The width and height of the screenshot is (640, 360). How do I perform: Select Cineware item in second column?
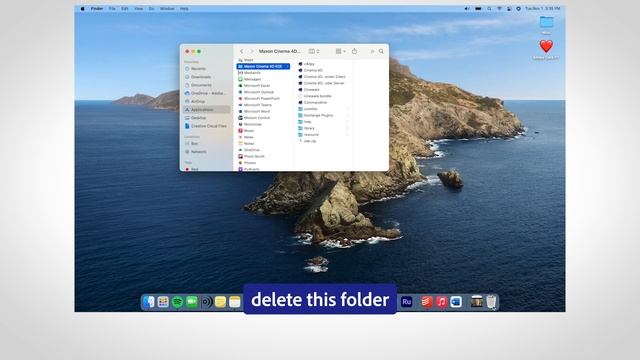click(x=311, y=90)
